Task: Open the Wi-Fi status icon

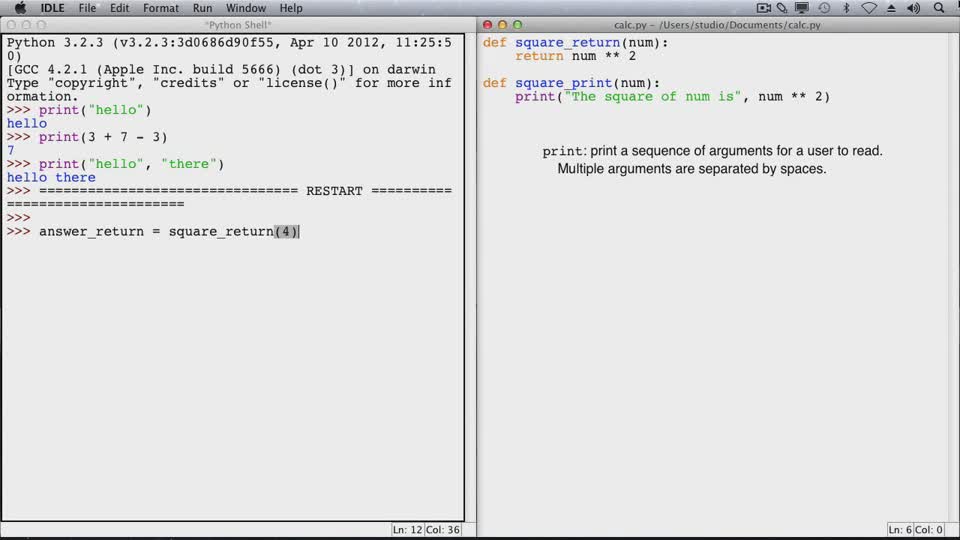Action: tap(869, 8)
